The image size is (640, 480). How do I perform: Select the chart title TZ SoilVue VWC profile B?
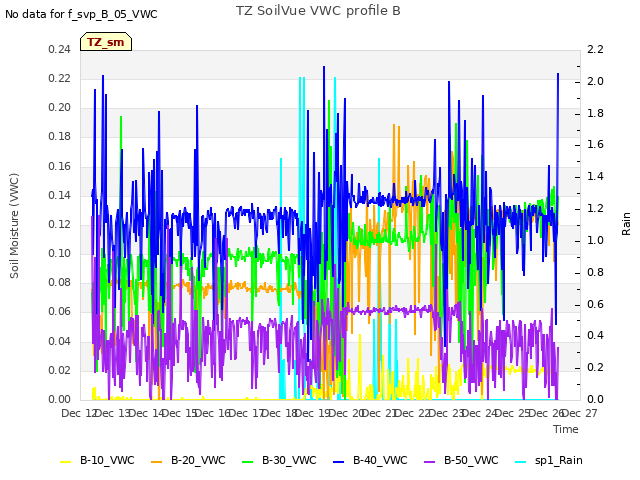[318, 11]
